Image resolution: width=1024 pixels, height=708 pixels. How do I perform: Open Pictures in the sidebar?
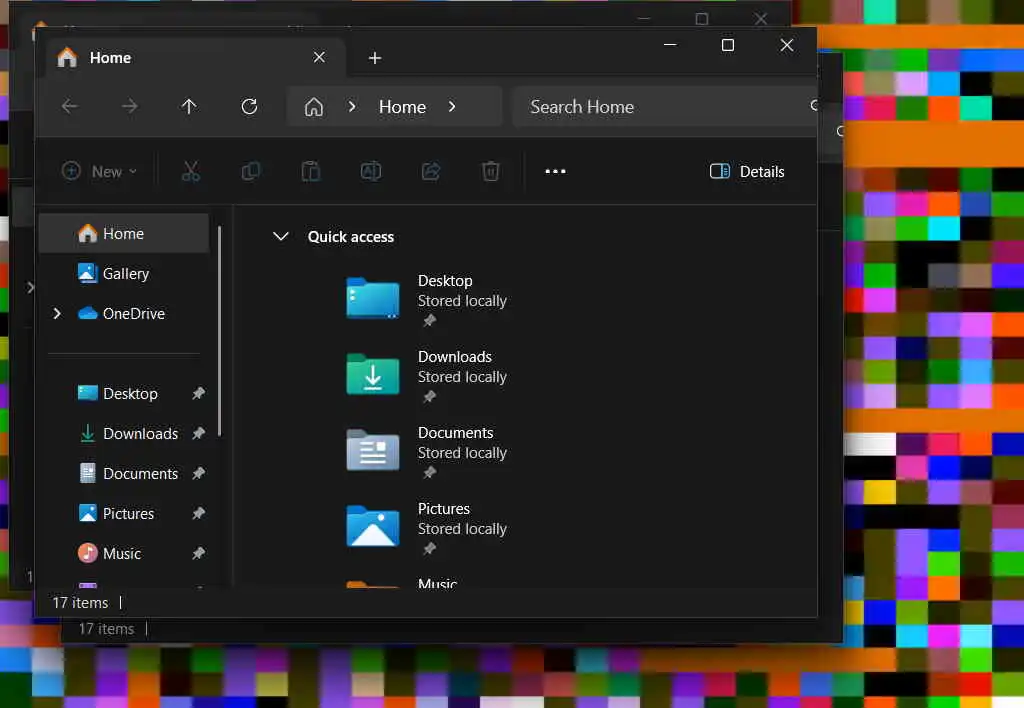(129, 513)
